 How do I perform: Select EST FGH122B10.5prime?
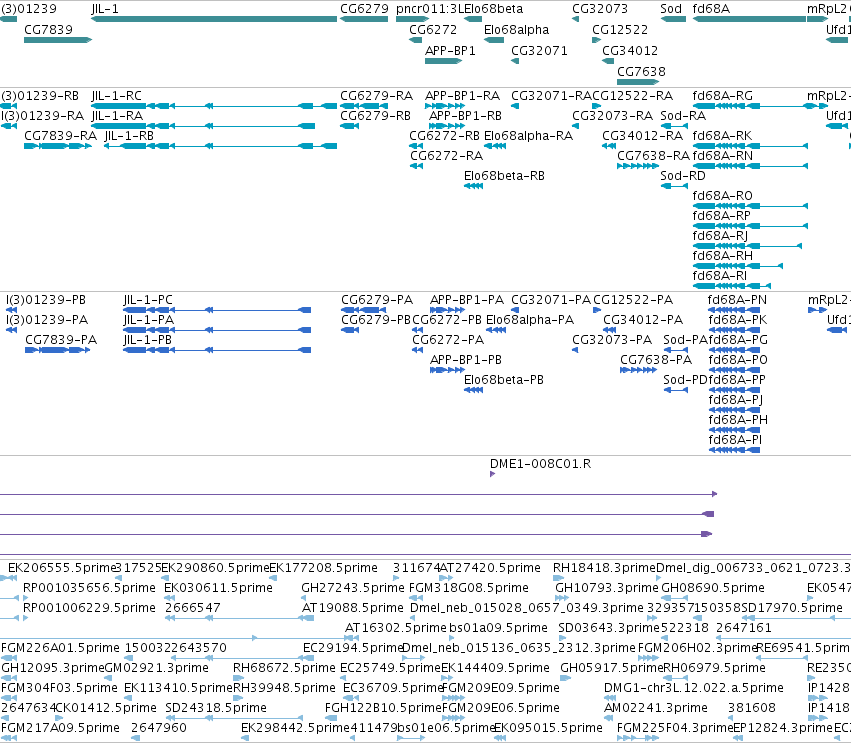[383, 708]
